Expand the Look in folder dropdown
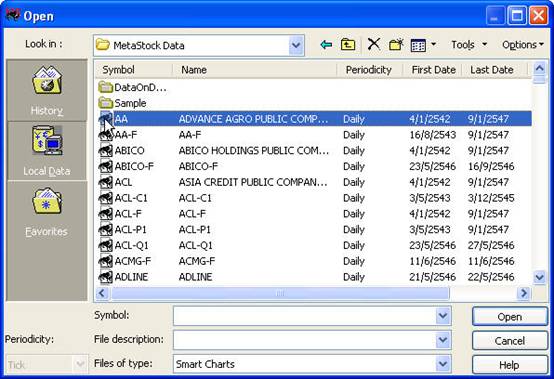 tap(296, 45)
